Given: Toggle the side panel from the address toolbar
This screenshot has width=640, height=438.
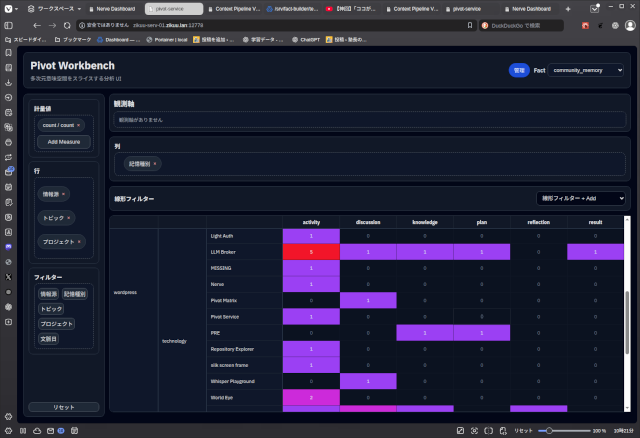Looking at the screenshot, I should 8,25.
